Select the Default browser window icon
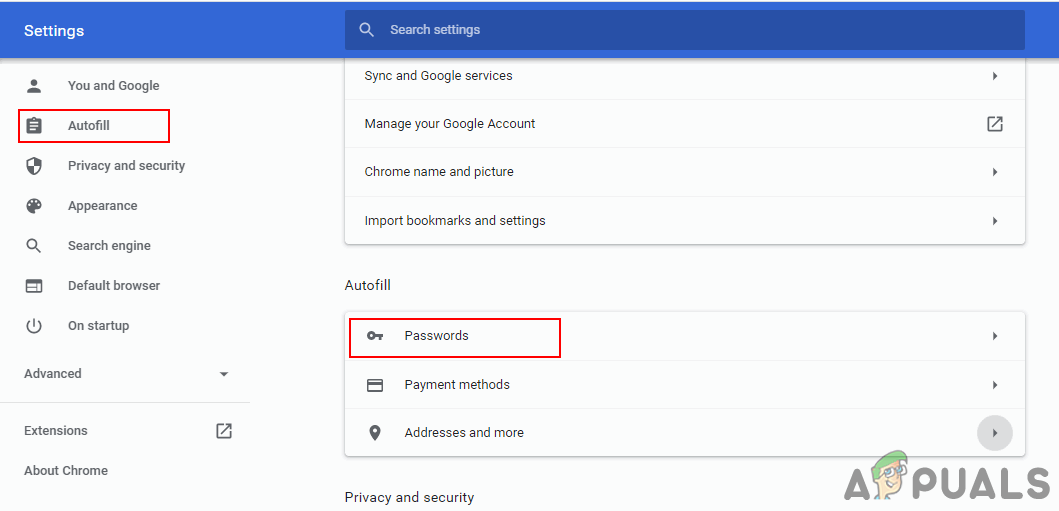The height and width of the screenshot is (511, 1059). [x=34, y=286]
